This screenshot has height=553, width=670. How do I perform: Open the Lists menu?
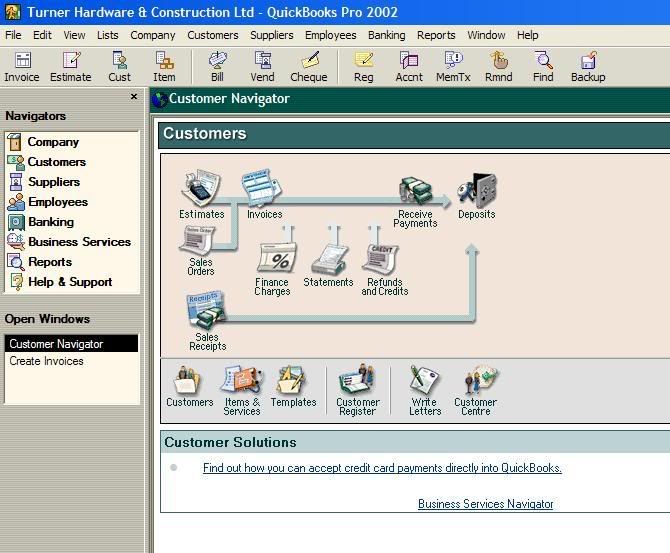pyautogui.click(x=108, y=35)
